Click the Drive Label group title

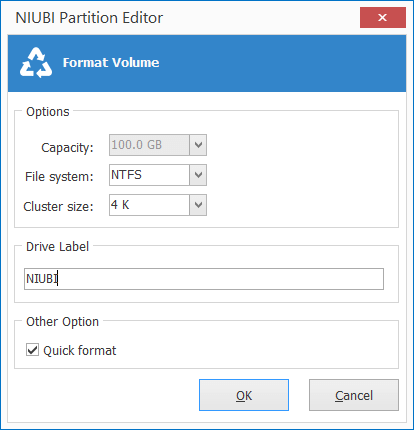coord(58,247)
